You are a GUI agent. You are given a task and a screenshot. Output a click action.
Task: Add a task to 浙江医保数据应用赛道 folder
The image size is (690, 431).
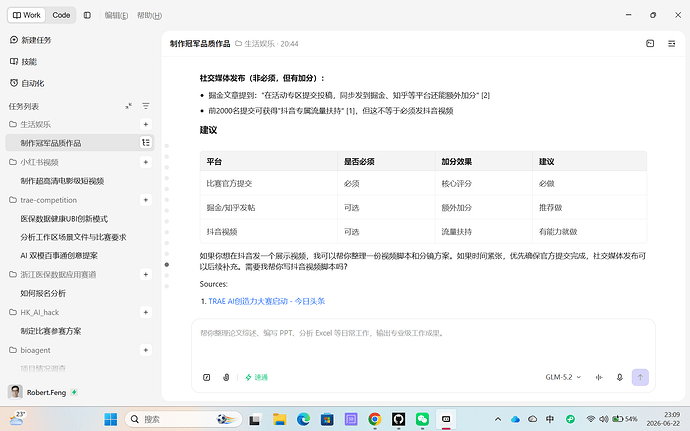pos(146,274)
